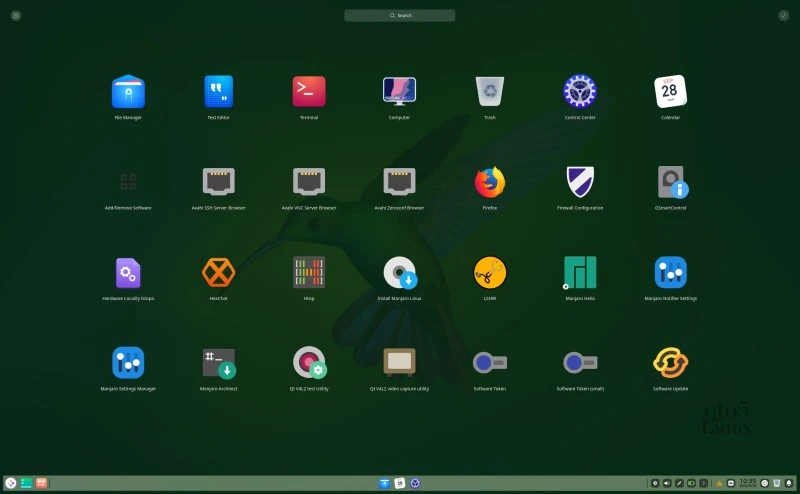
Task: Launch Qt V4L2 test Utility
Action: click(310, 363)
